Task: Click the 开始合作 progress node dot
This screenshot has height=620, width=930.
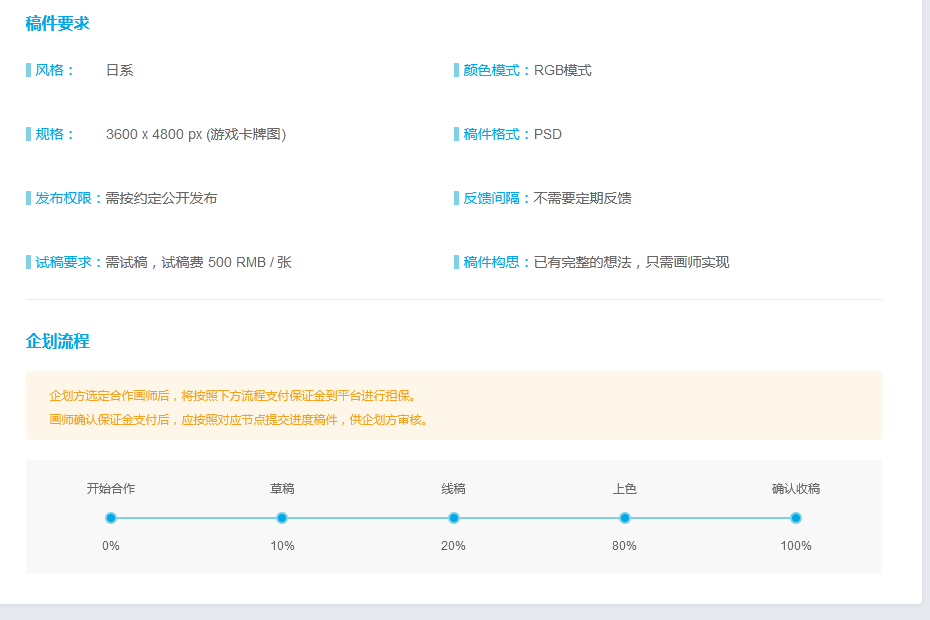Action: [111, 518]
